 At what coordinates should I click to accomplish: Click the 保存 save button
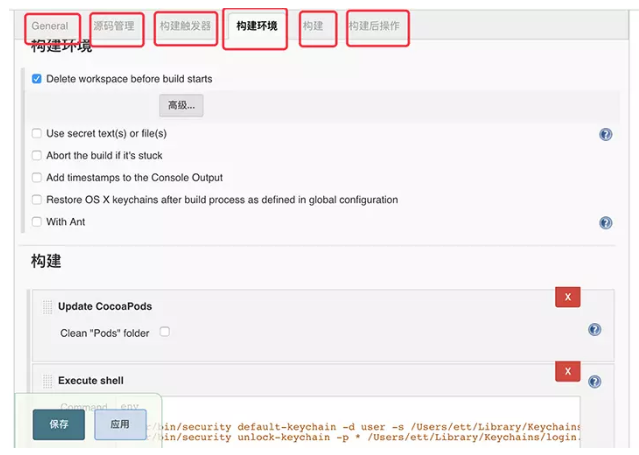pos(59,424)
